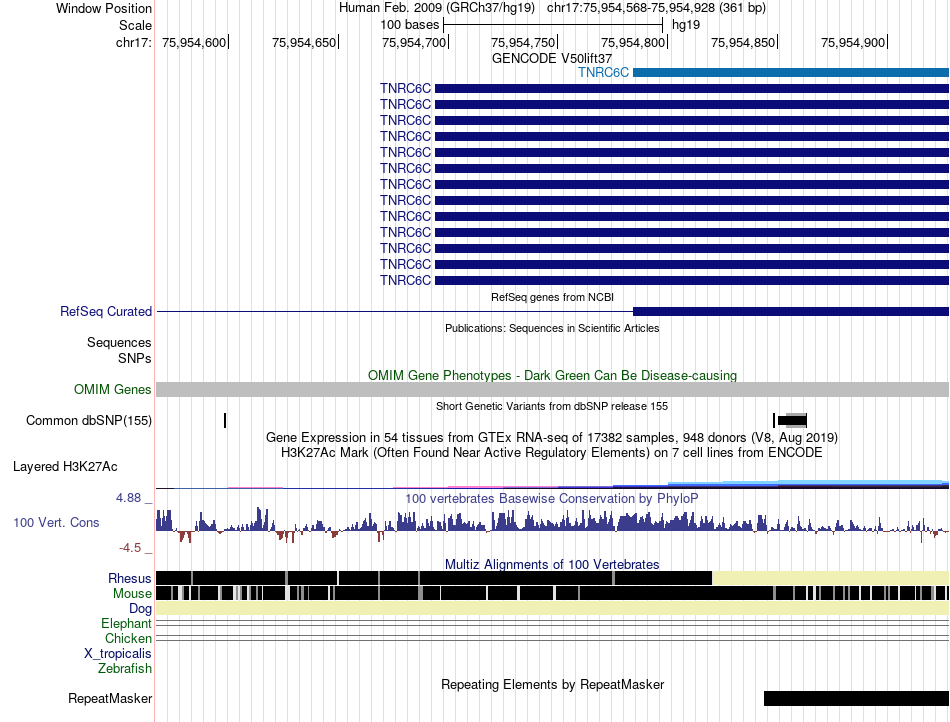Click the 75,954,600 ruler coordinate

[x=194, y=42]
